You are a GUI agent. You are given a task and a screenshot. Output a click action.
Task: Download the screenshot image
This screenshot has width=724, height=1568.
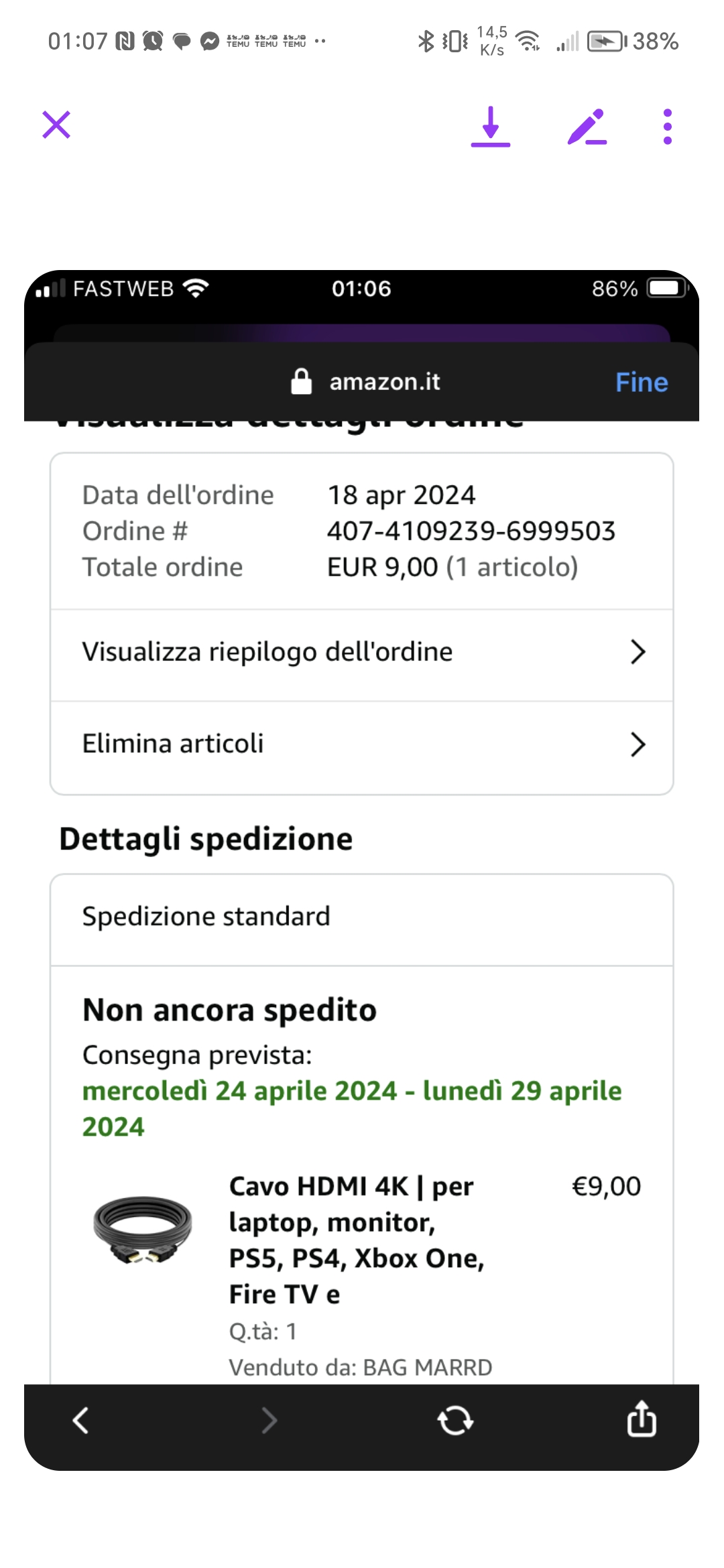(491, 126)
